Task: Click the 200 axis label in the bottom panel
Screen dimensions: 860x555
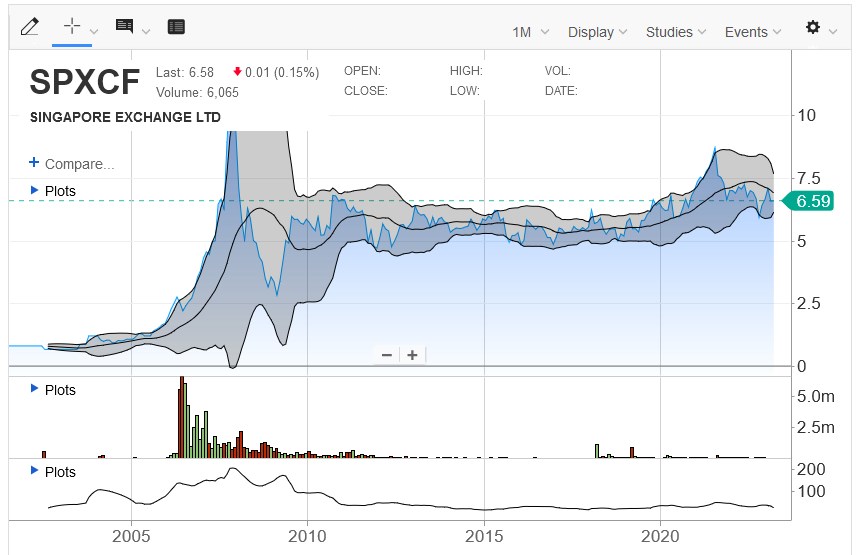Action: click(811, 469)
